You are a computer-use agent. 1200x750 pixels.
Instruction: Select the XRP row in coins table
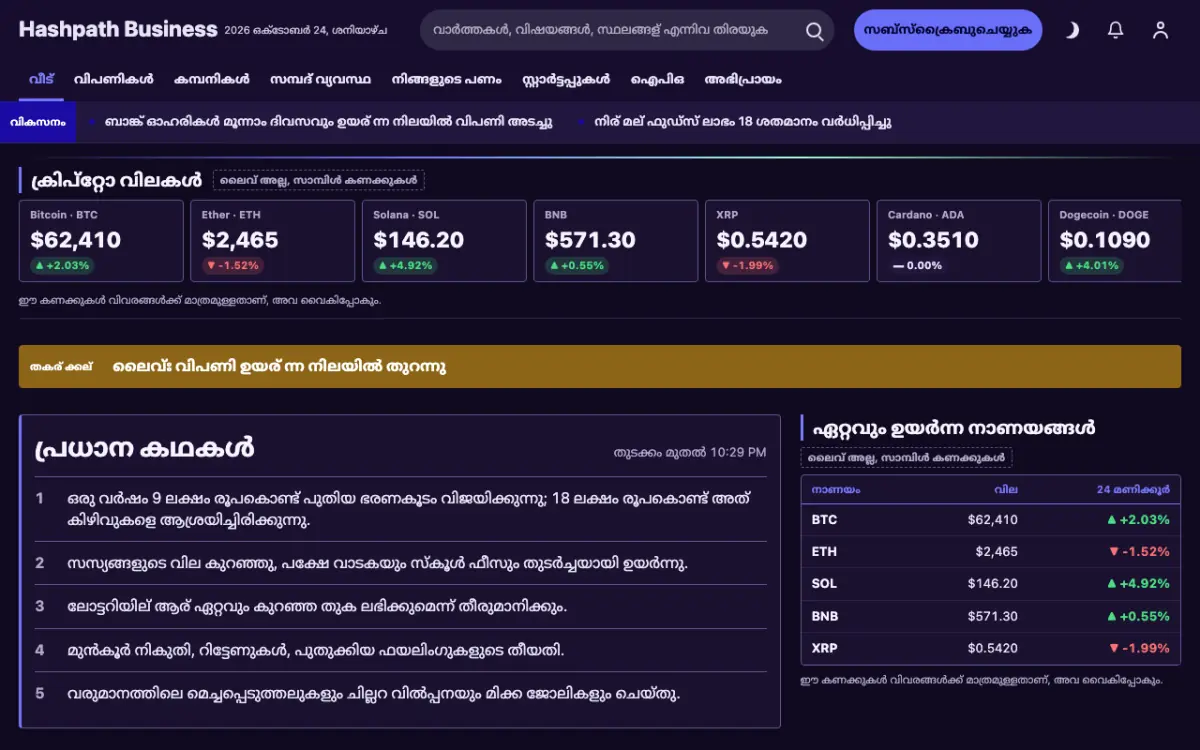[x=991, y=648]
